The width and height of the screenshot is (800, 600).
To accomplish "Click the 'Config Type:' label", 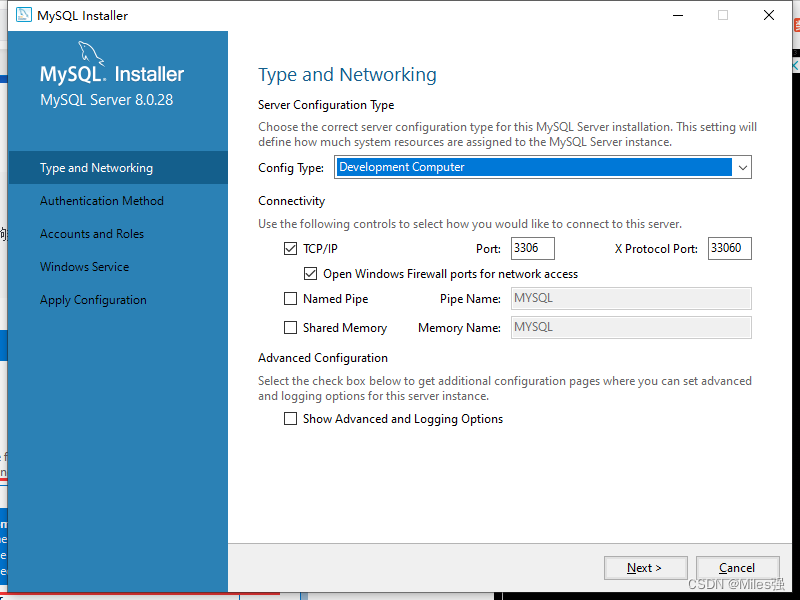I will coord(291,168).
